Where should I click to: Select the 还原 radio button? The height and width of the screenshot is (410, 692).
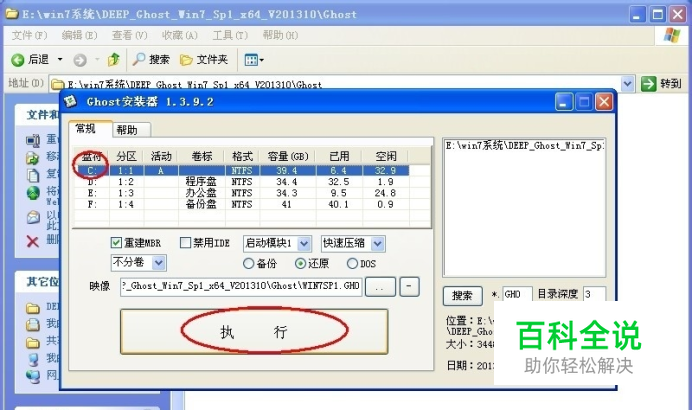[301, 263]
